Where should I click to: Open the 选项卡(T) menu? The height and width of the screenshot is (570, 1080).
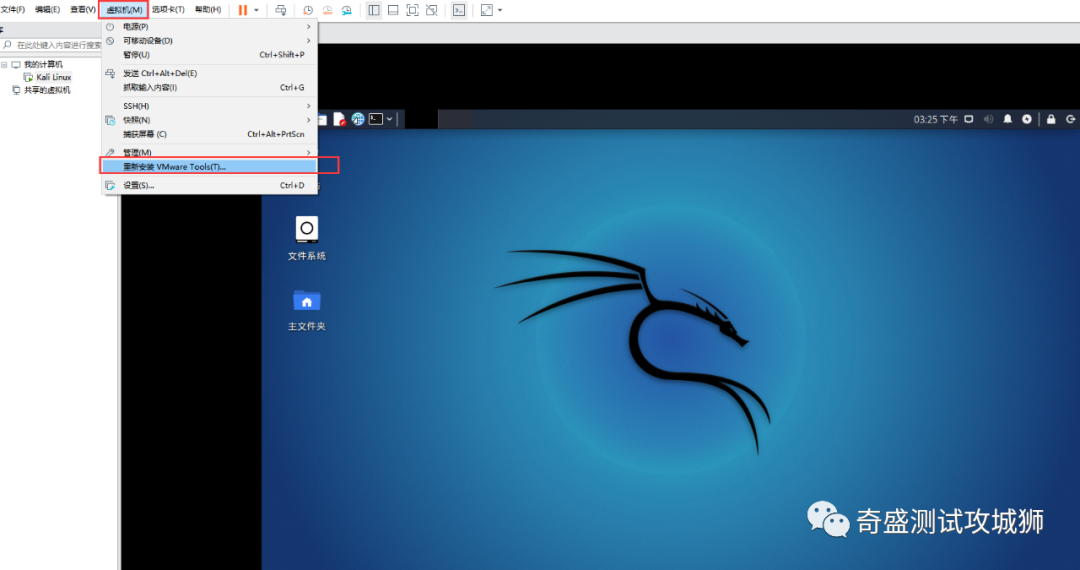click(168, 10)
